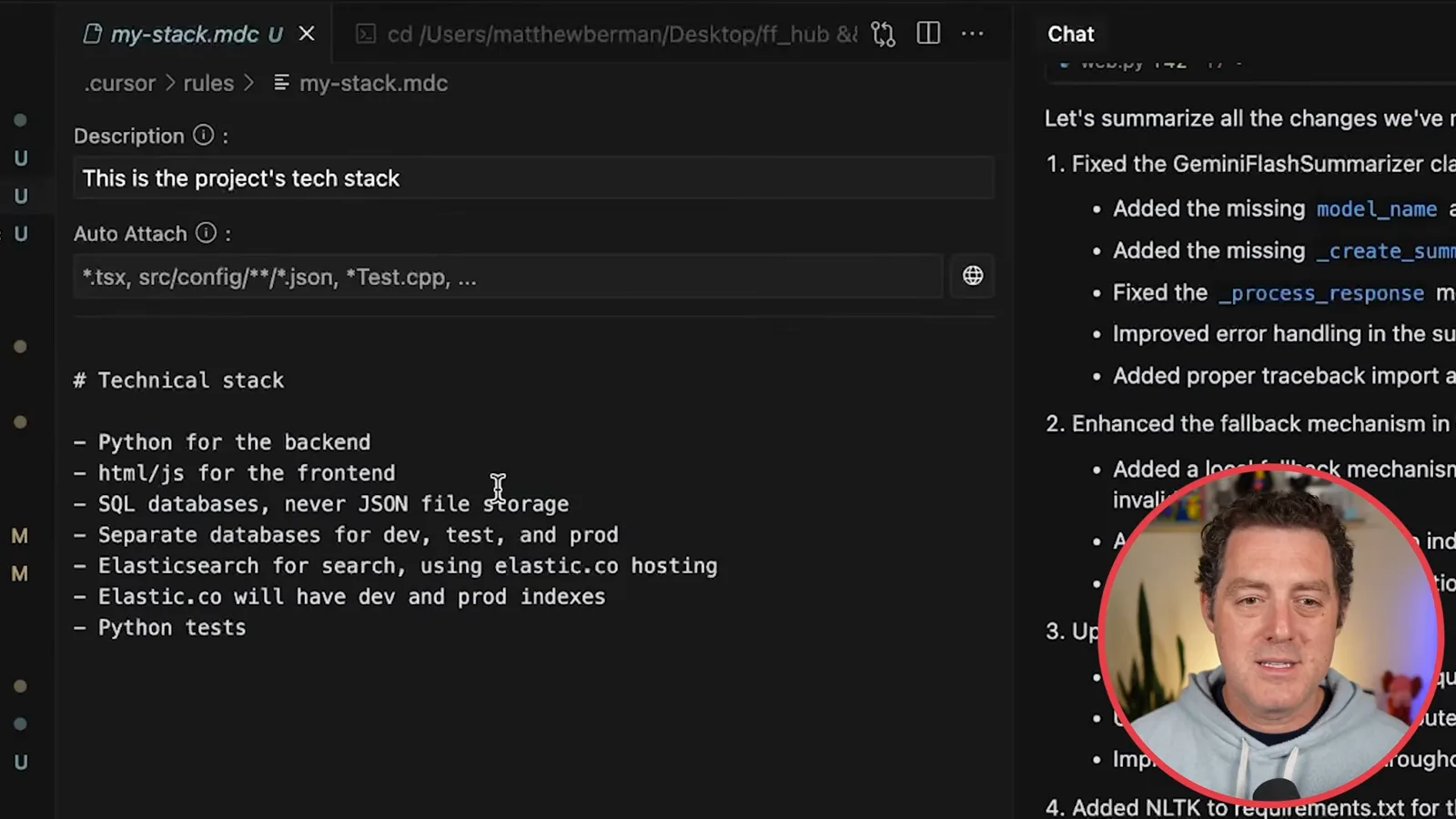The height and width of the screenshot is (819, 1456).
Task: Click the 'SQL databases, never JSON file storage' line
Action: coord(321,504)
